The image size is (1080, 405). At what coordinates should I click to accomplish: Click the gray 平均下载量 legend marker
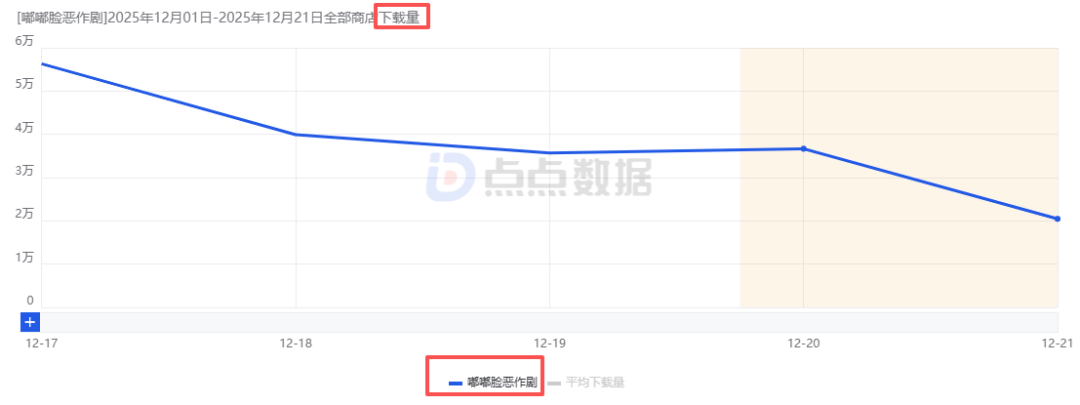554,383
